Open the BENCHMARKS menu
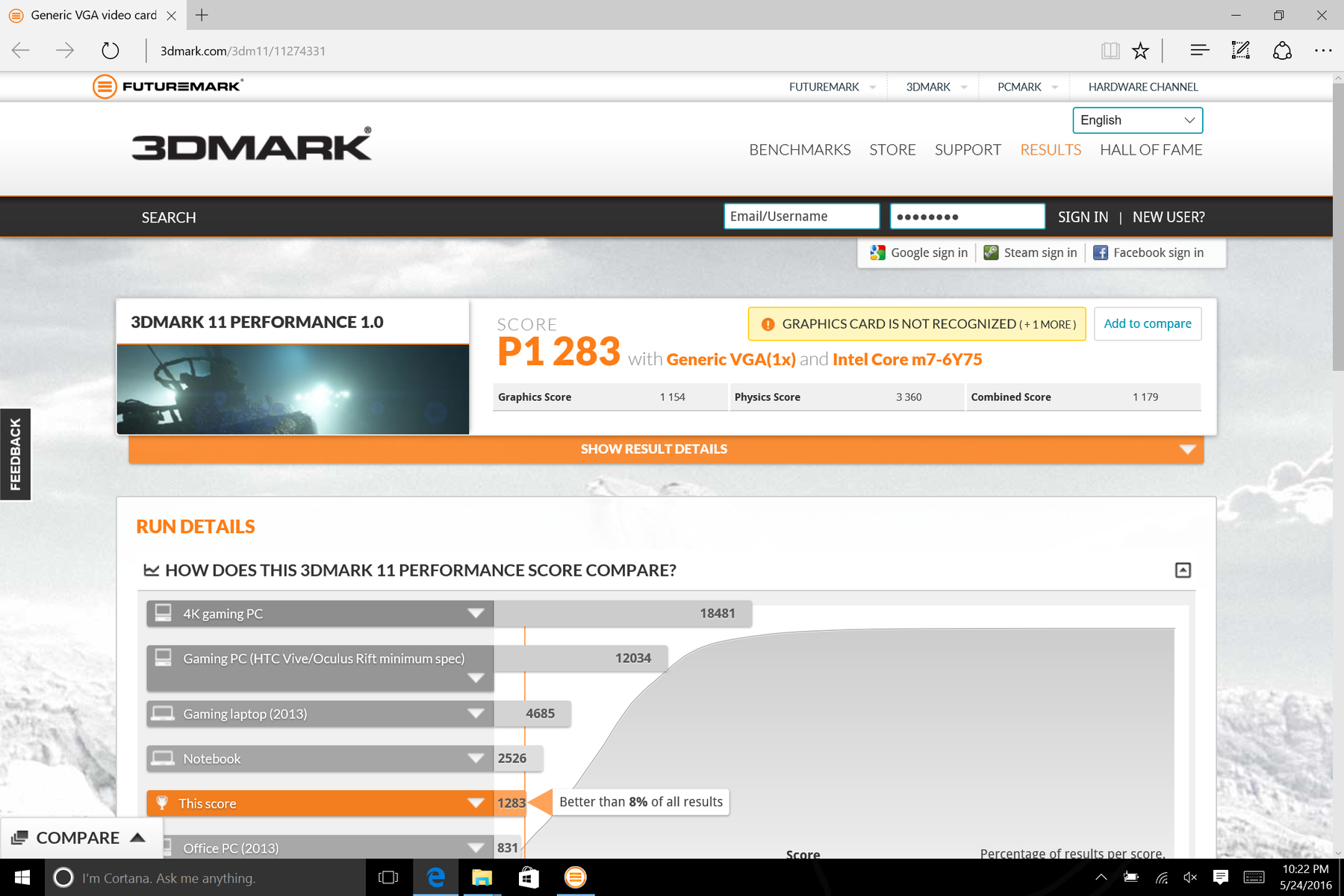1344x896 pixels. pos(800,150)
